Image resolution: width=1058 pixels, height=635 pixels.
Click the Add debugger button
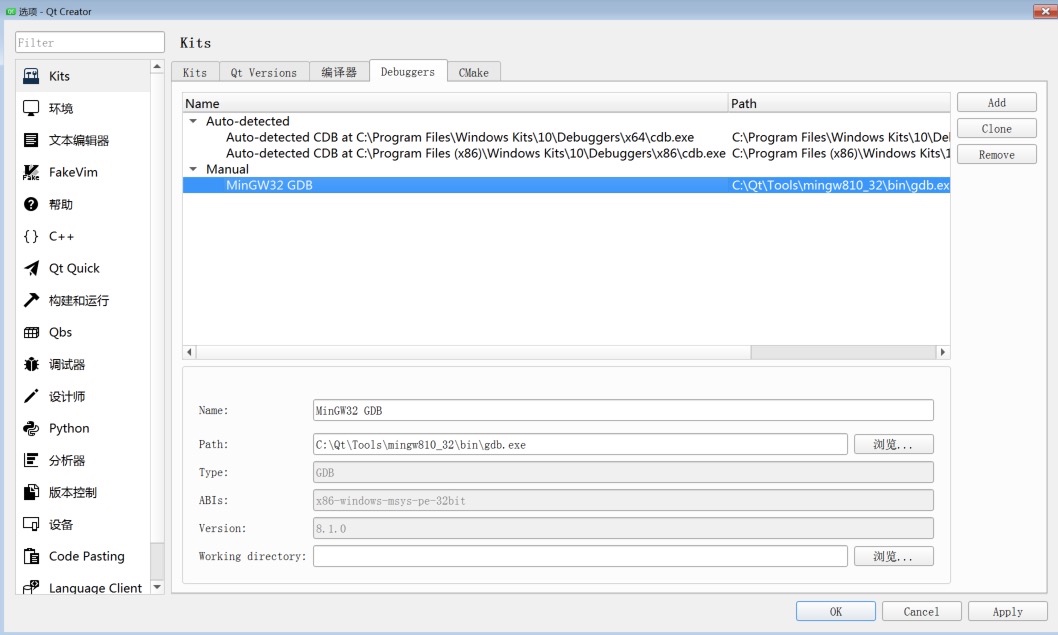click(997, 103)
